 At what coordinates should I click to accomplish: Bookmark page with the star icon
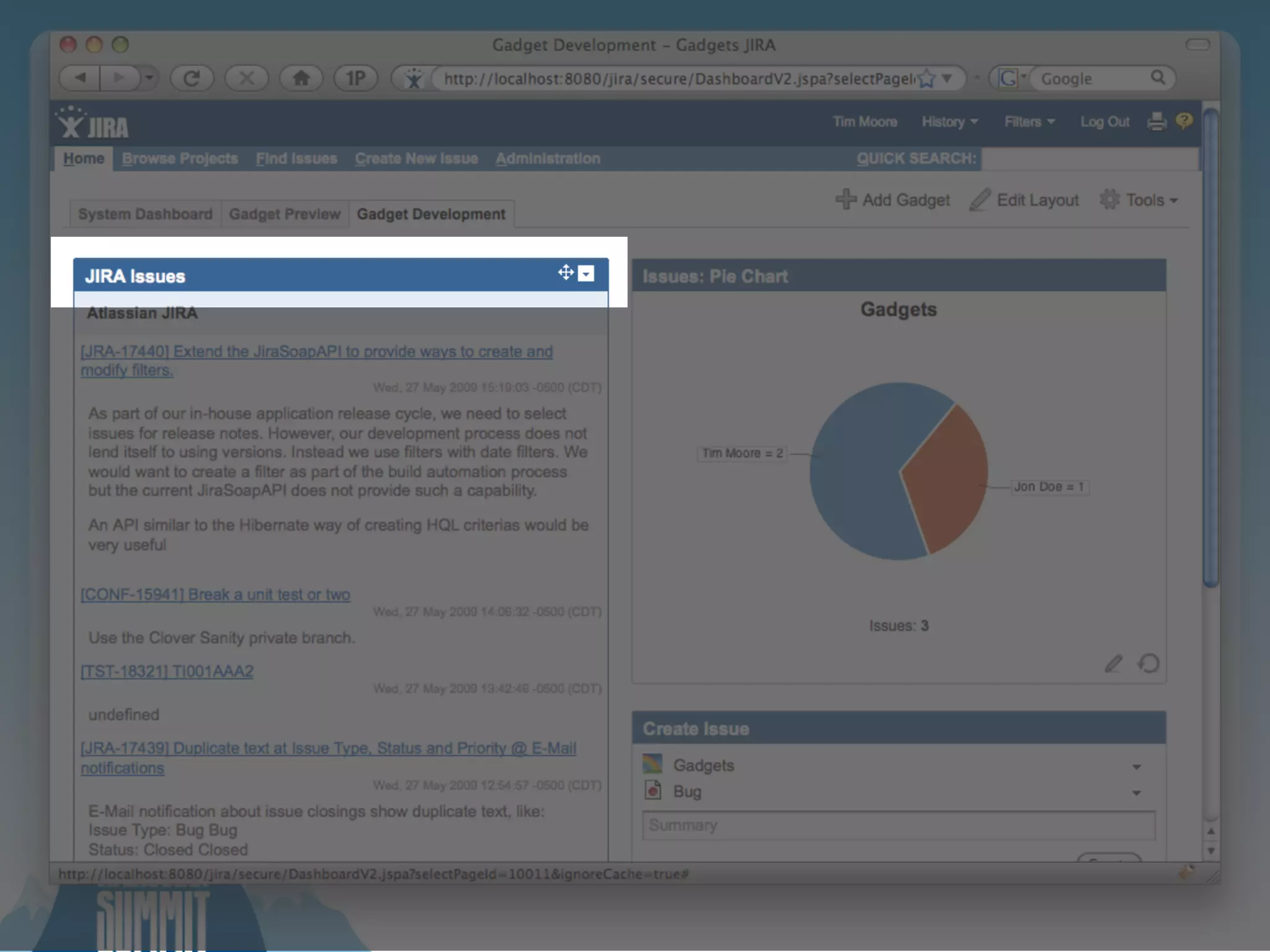[926, 79]
